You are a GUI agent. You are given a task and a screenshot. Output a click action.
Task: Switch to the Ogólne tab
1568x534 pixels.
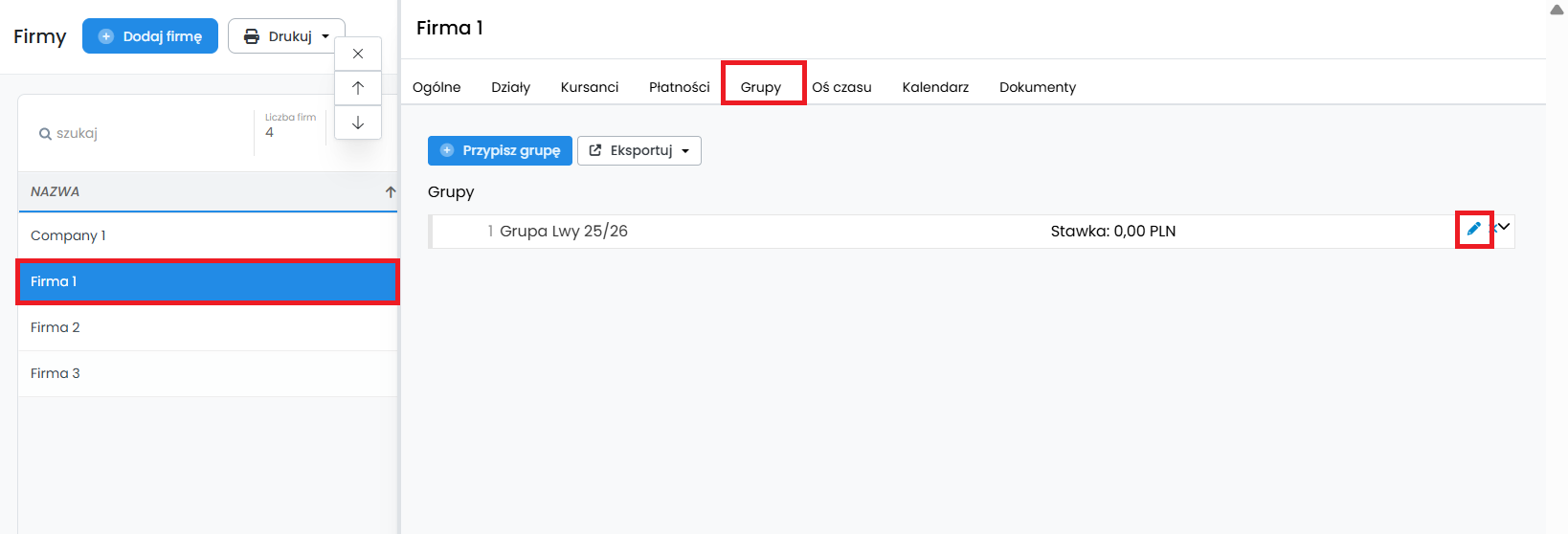(x=437, y=87)
